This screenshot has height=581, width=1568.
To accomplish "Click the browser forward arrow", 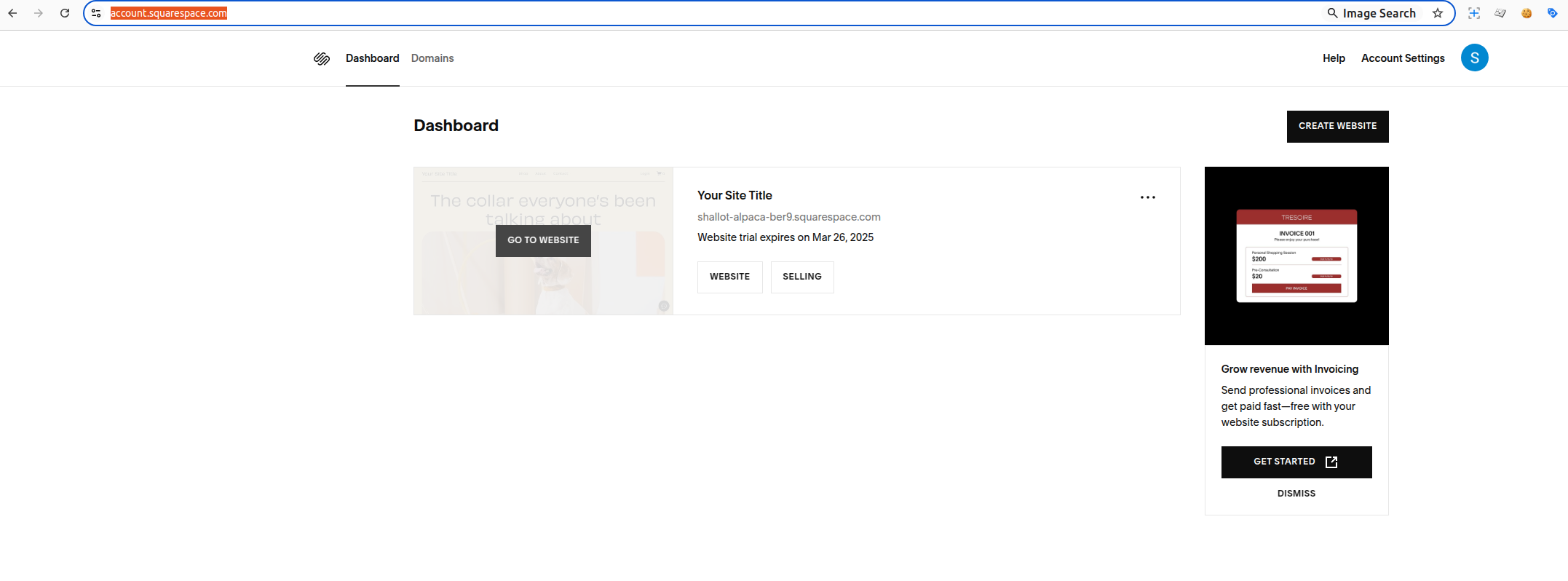I will coord(39,13).
